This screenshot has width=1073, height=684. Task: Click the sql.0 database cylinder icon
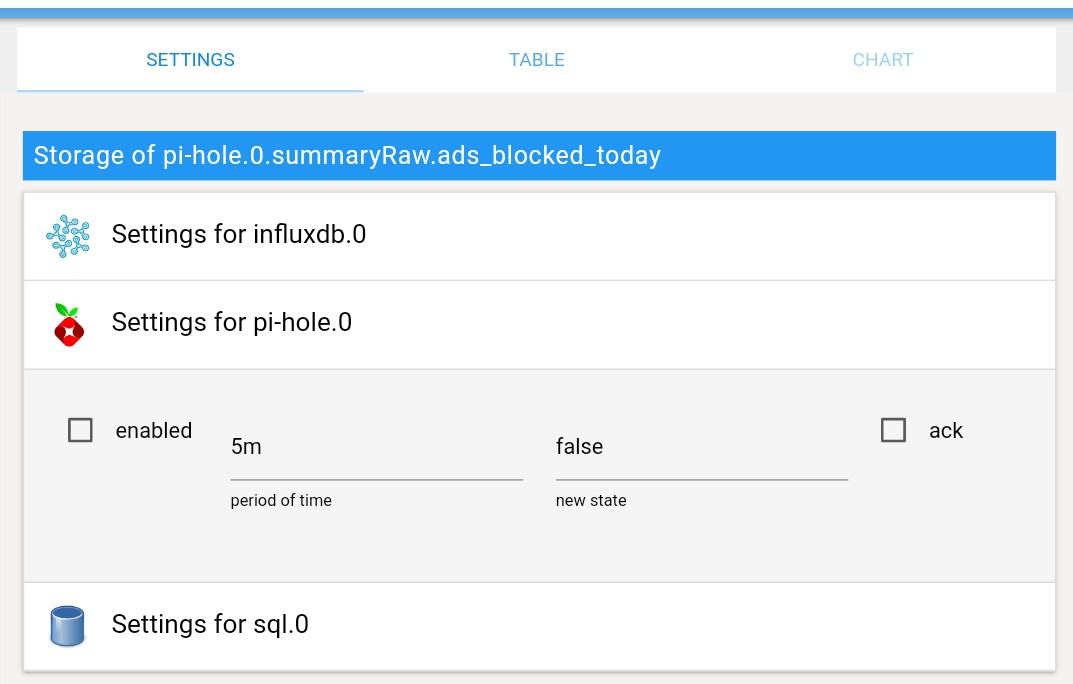click(x=67, y=626)
